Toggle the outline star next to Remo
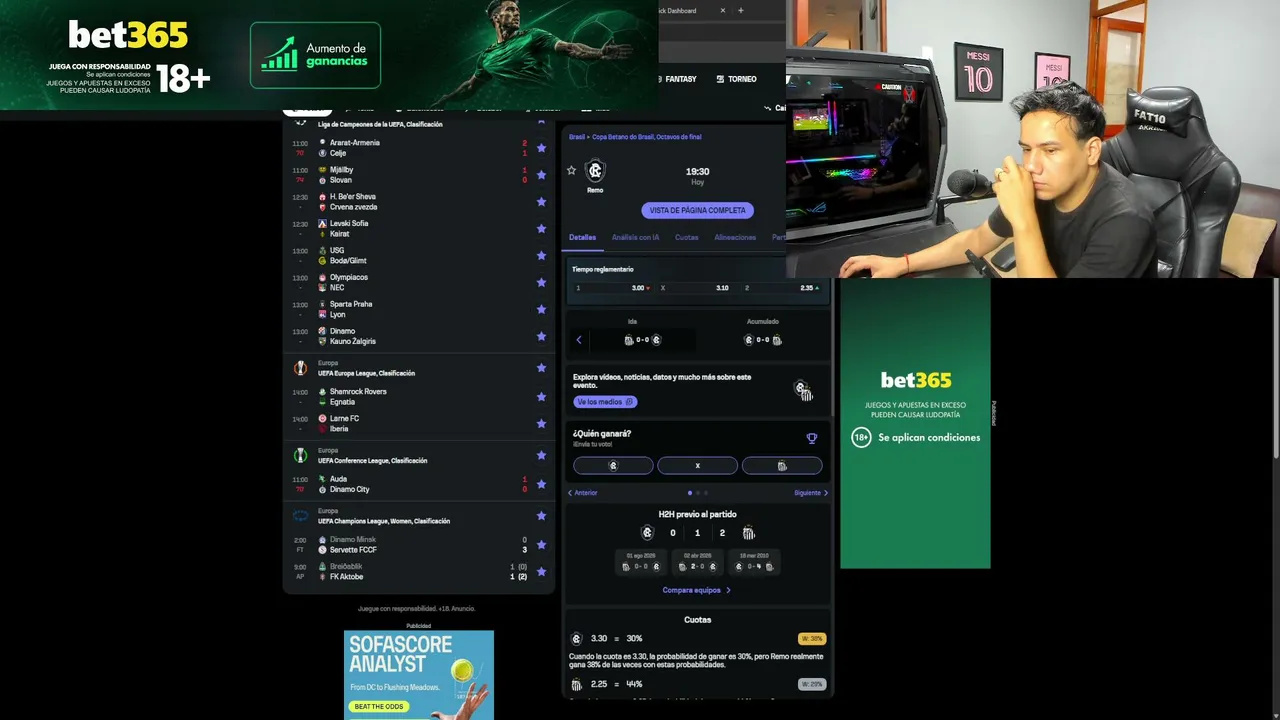The width and height of the screenshot is (1280, 720). pyautogui.click(x=572, y=170)
